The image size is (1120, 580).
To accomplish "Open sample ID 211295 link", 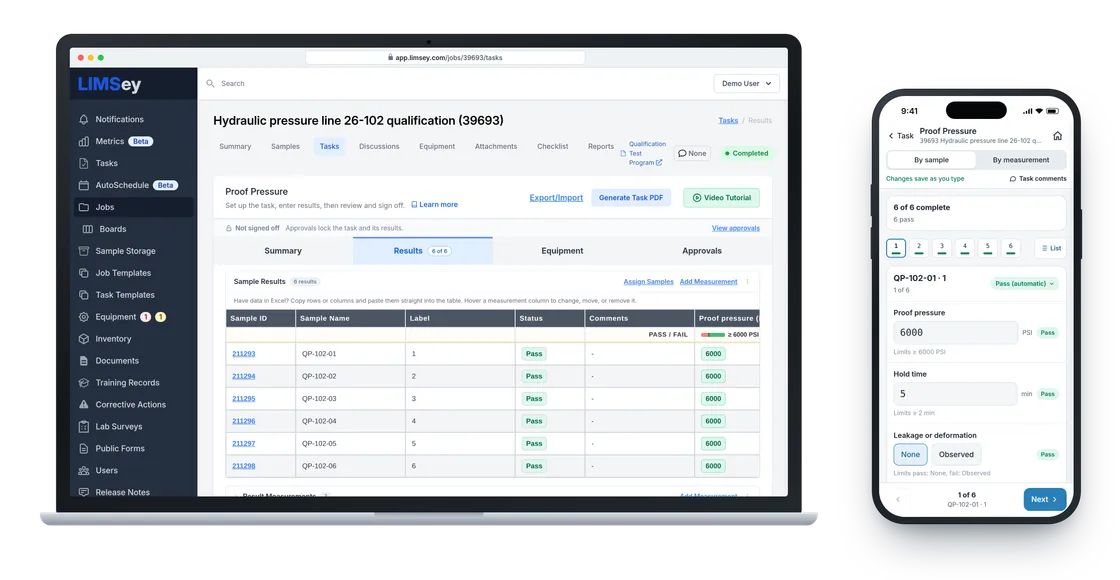I will click(x=244, y=399).
